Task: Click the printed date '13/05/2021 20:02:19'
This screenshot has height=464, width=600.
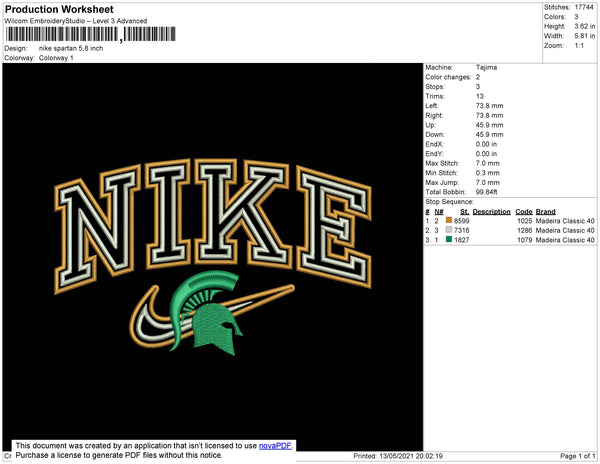Action: tap(411, 456)
